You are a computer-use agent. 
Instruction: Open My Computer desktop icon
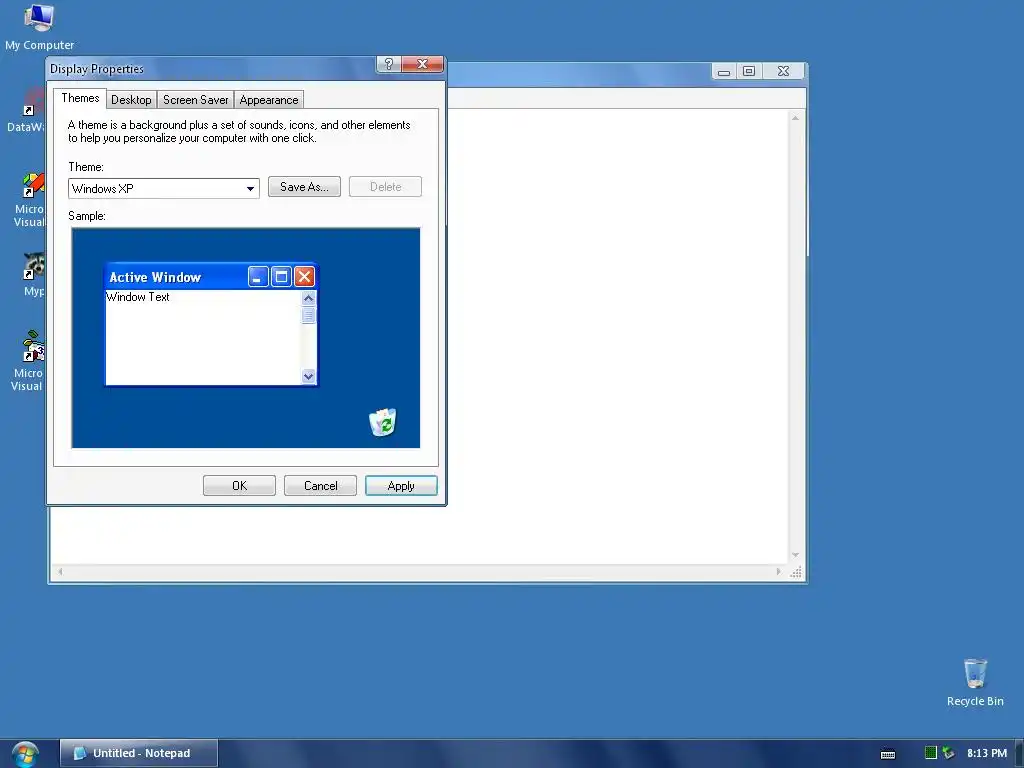click(39, 27)
